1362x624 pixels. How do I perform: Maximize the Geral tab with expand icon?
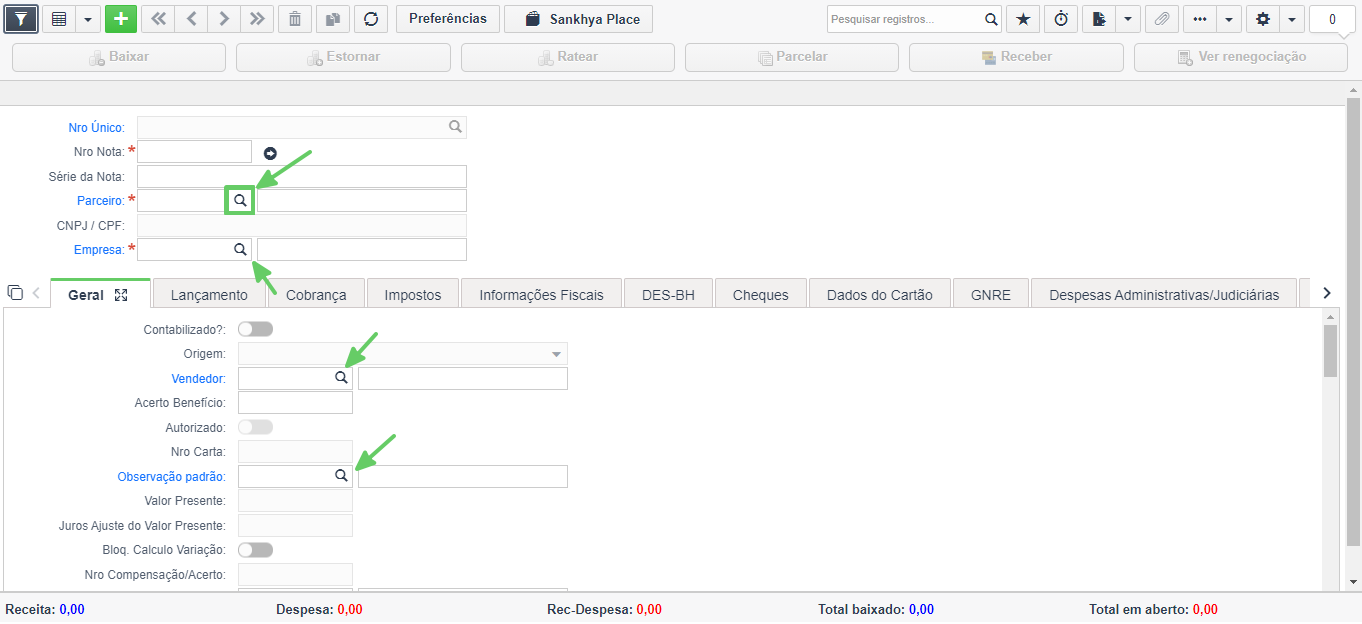pyautogui.click(x=122, y=295)
